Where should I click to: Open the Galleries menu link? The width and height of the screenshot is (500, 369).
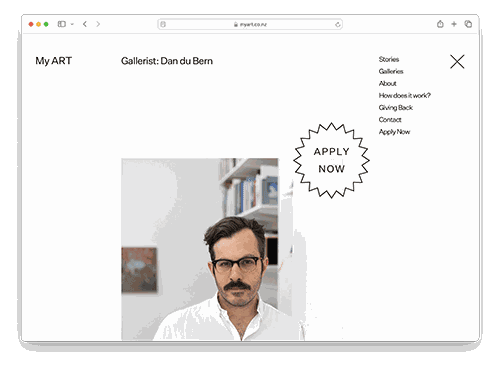click(x=391, y=71)
